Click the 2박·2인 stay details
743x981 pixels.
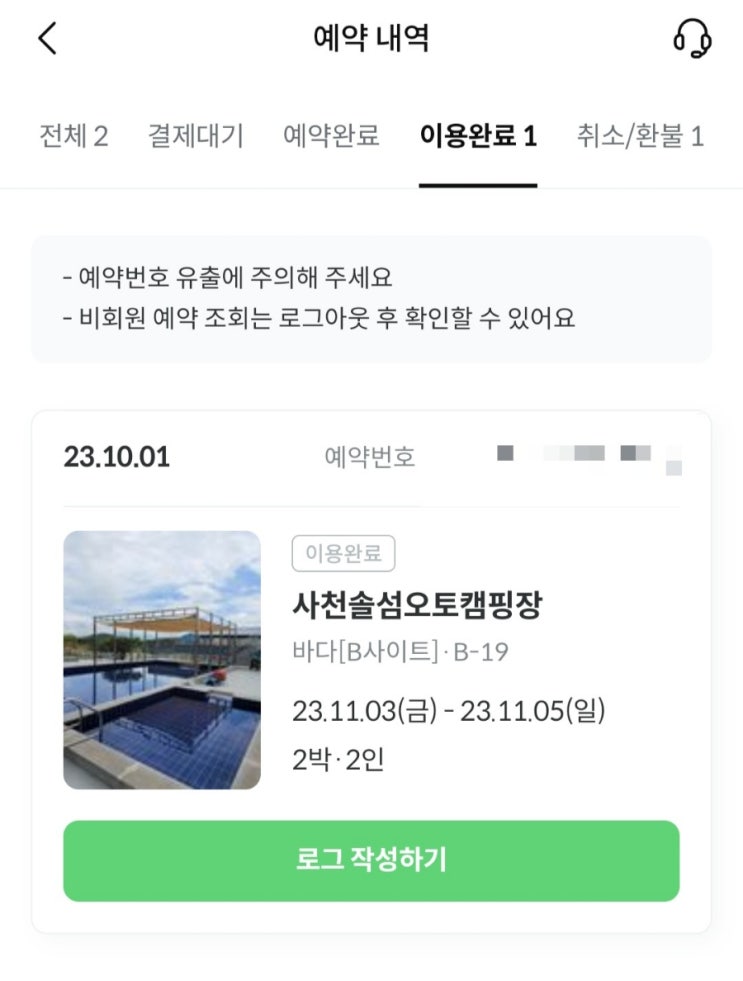tap(338, 760)
